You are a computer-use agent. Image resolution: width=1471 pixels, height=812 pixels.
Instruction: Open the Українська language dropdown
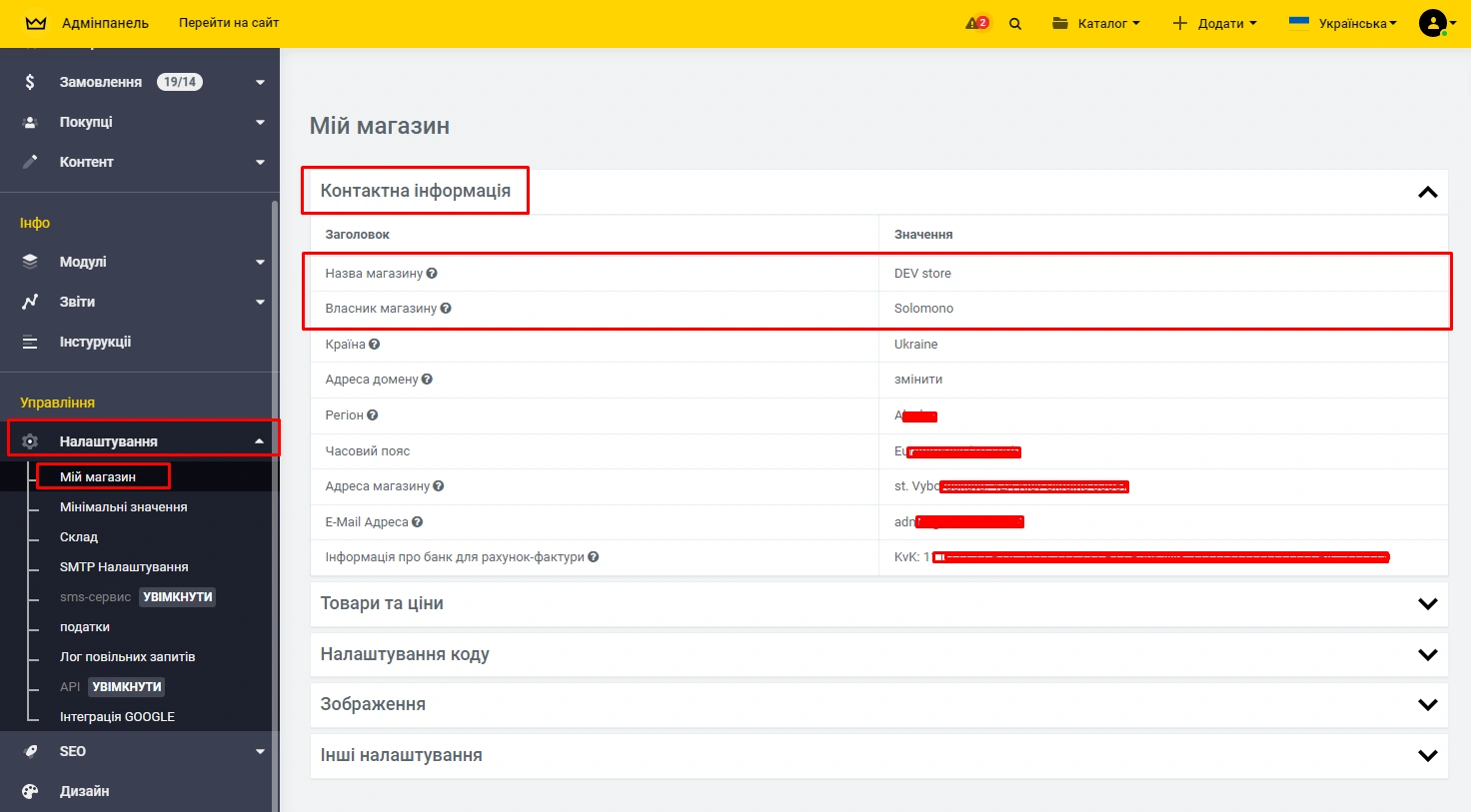point(1343,23)
